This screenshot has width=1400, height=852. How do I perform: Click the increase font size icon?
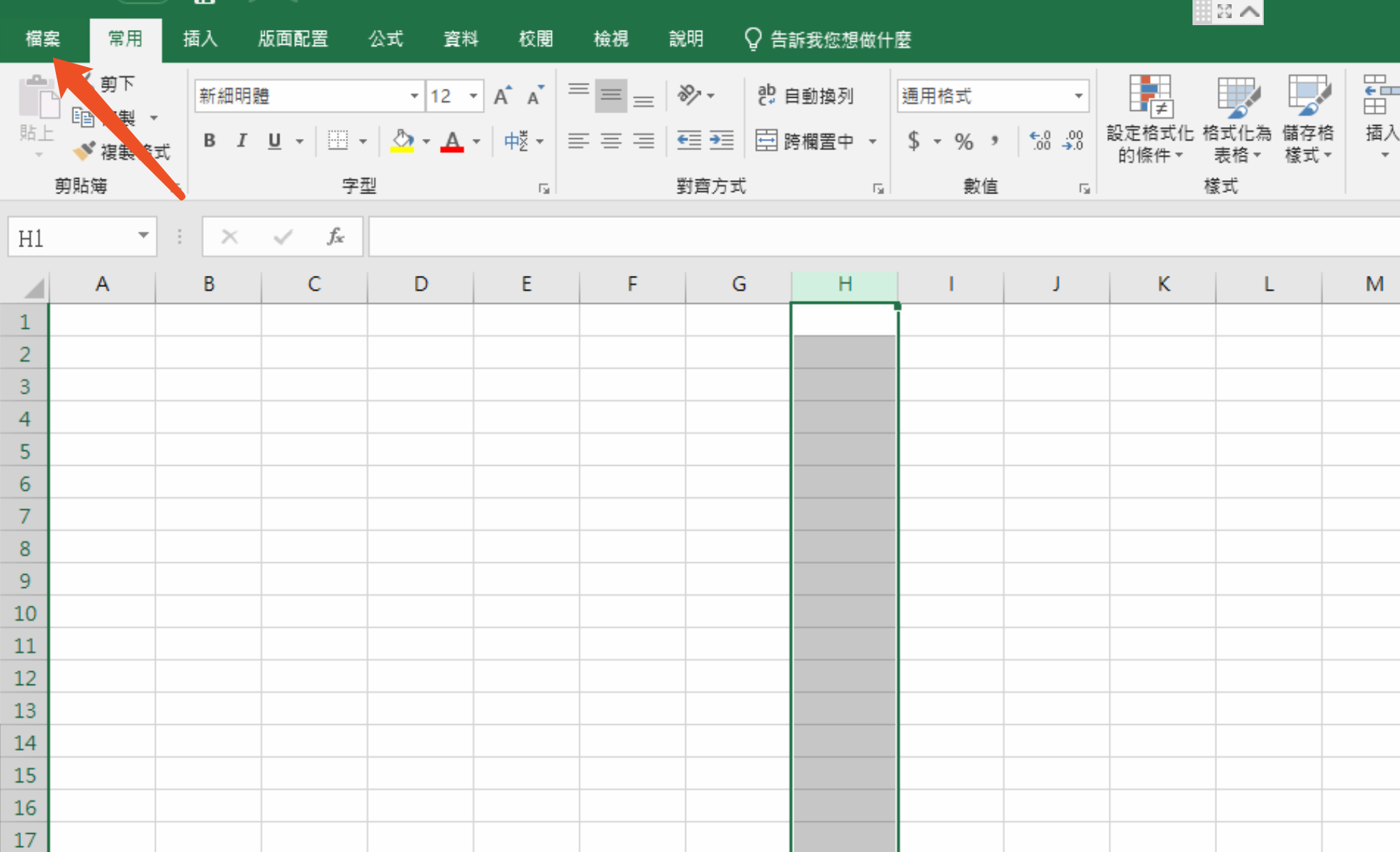click(x=502, y=96)
